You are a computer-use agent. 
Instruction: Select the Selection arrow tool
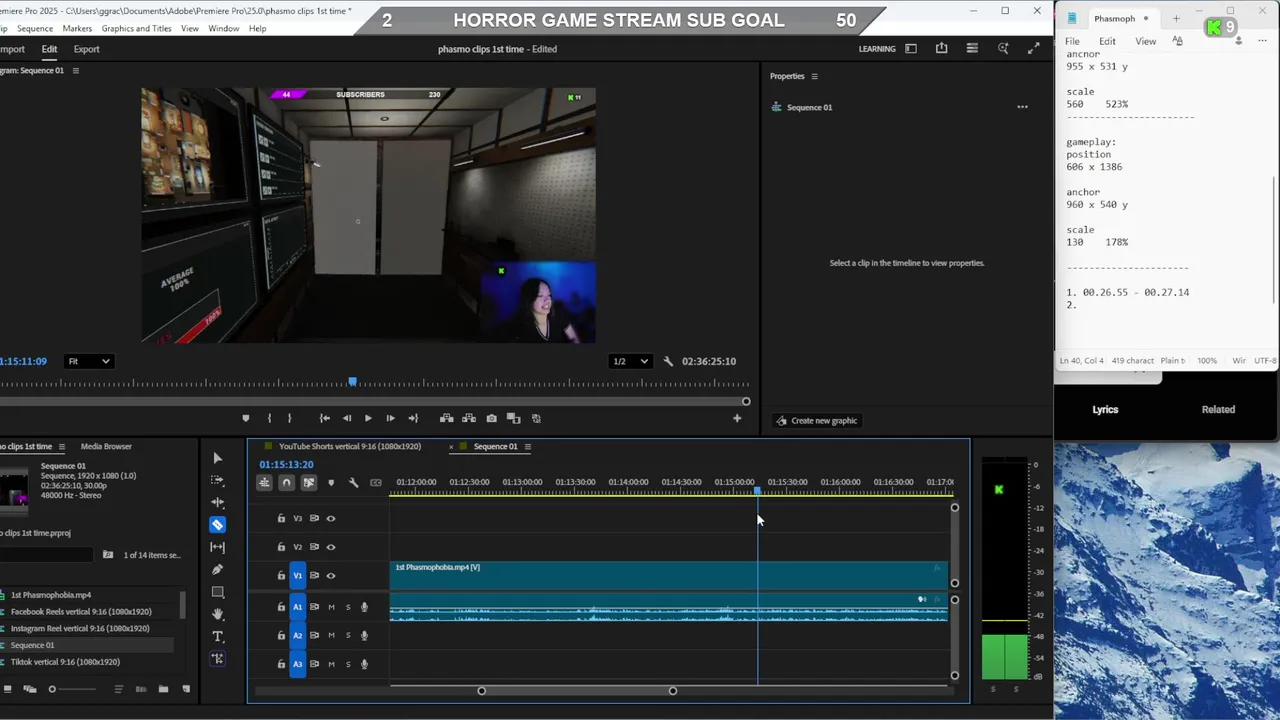(x=217, y=458)
